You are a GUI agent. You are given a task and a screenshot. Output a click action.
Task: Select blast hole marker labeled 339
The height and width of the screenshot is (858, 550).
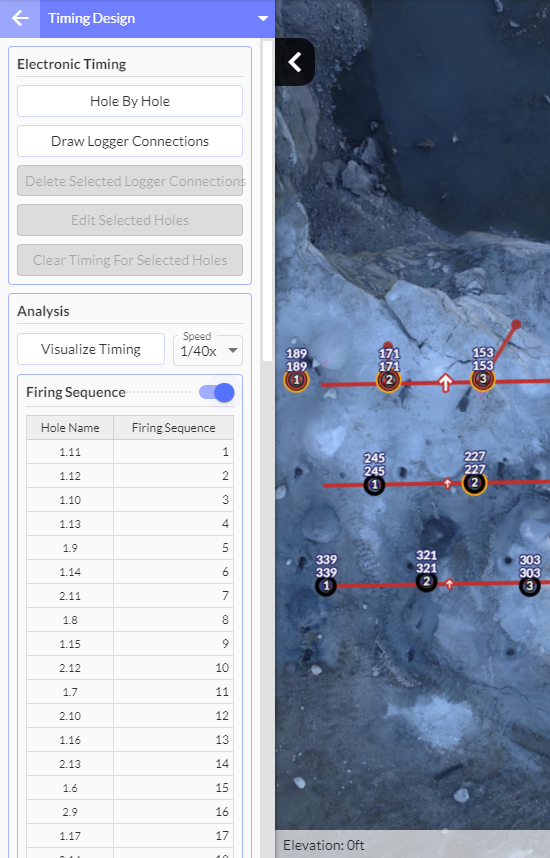coord(326,586)
